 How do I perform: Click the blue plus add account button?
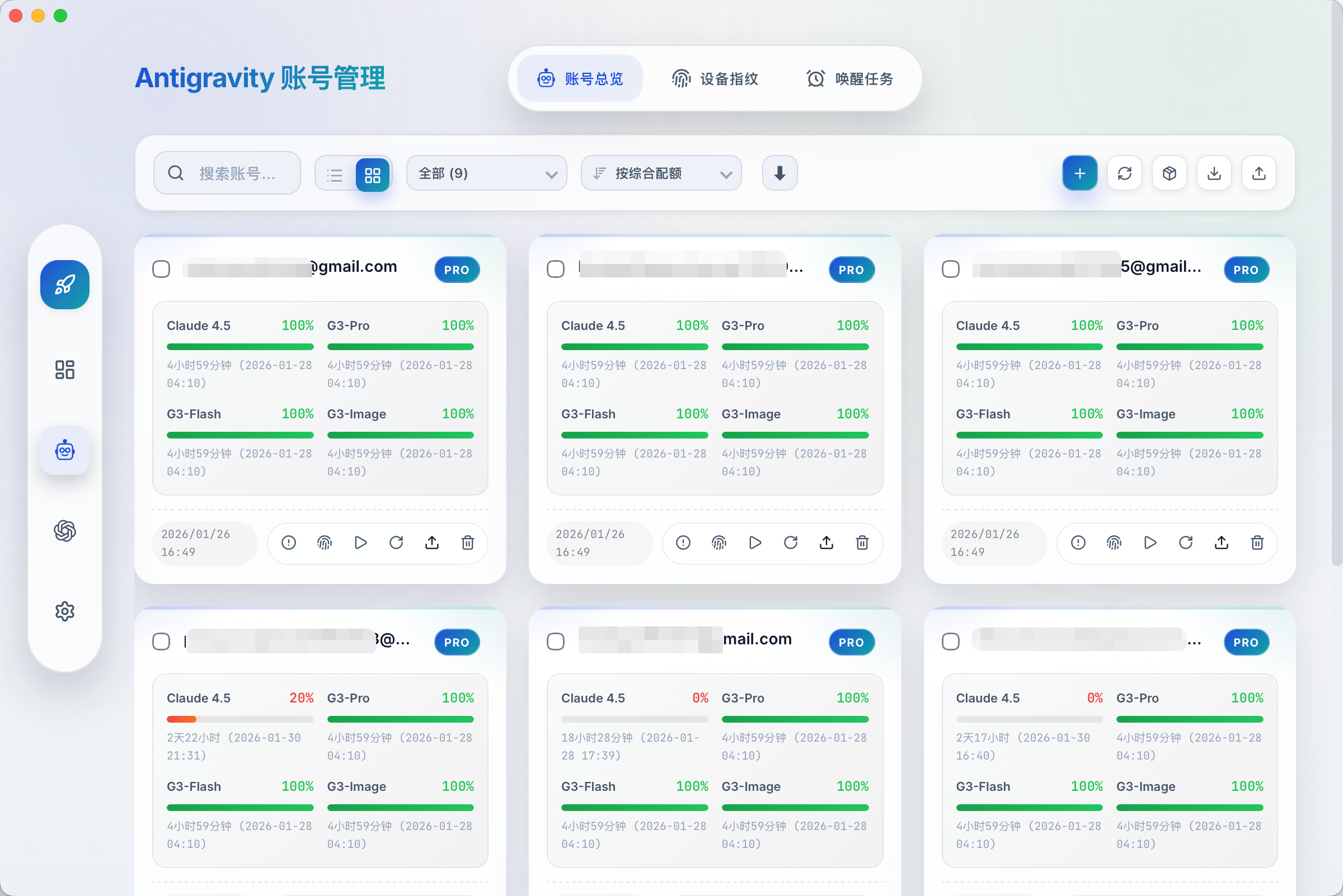tap(1079, 173)
